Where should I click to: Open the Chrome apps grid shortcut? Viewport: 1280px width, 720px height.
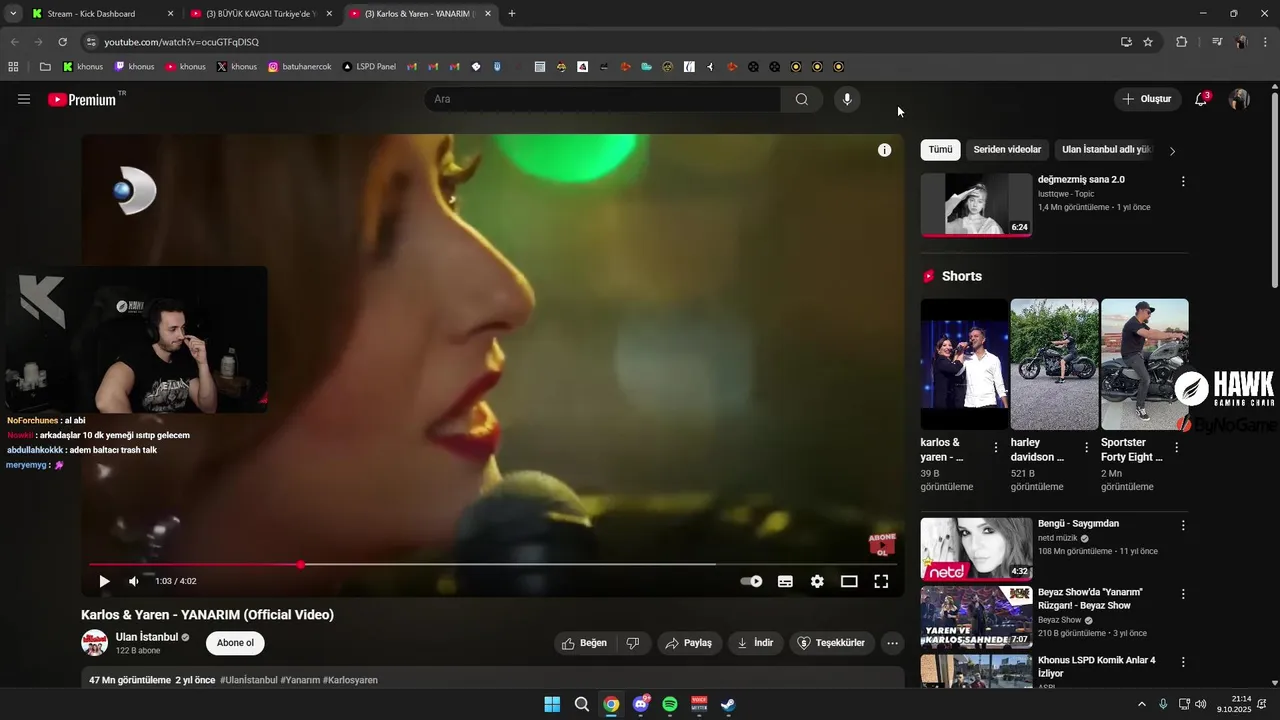(x=13, y=67)
